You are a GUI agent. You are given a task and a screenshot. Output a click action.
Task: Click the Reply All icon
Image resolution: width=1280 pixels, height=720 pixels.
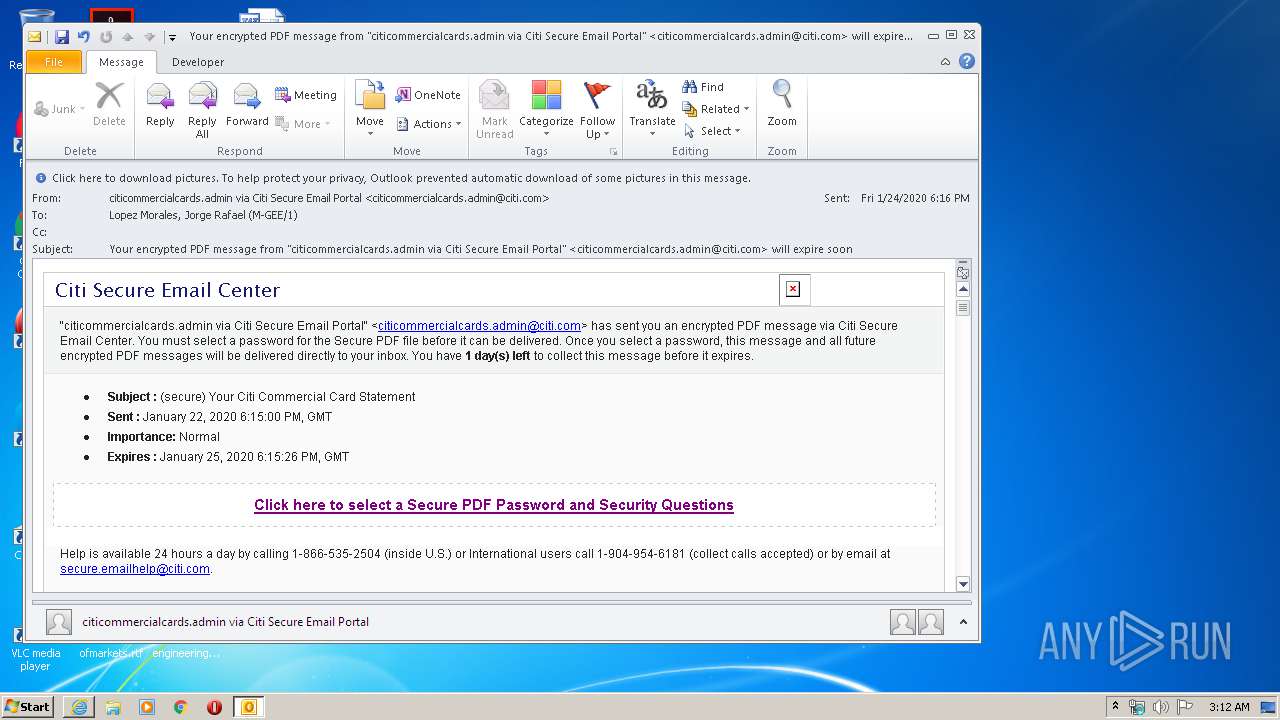(x=202, y=110)
